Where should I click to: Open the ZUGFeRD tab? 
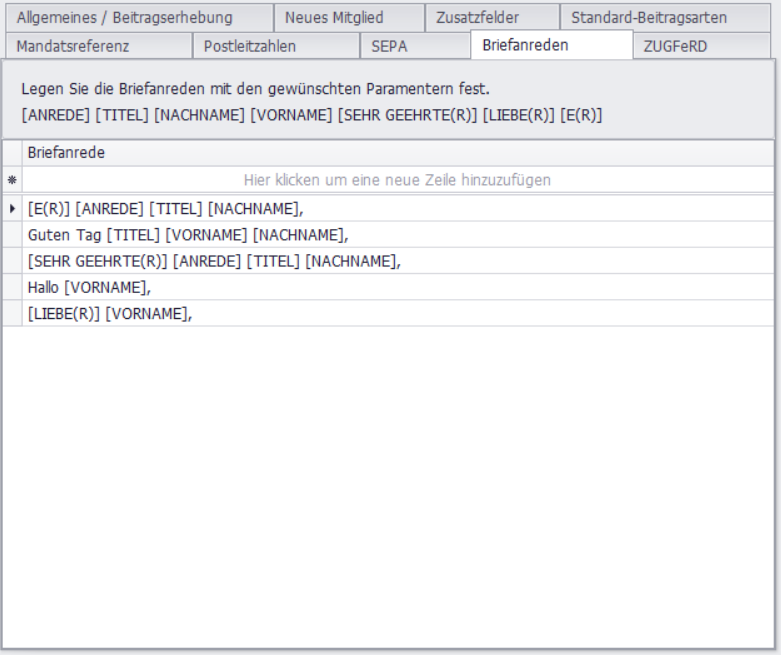point(676,46)
